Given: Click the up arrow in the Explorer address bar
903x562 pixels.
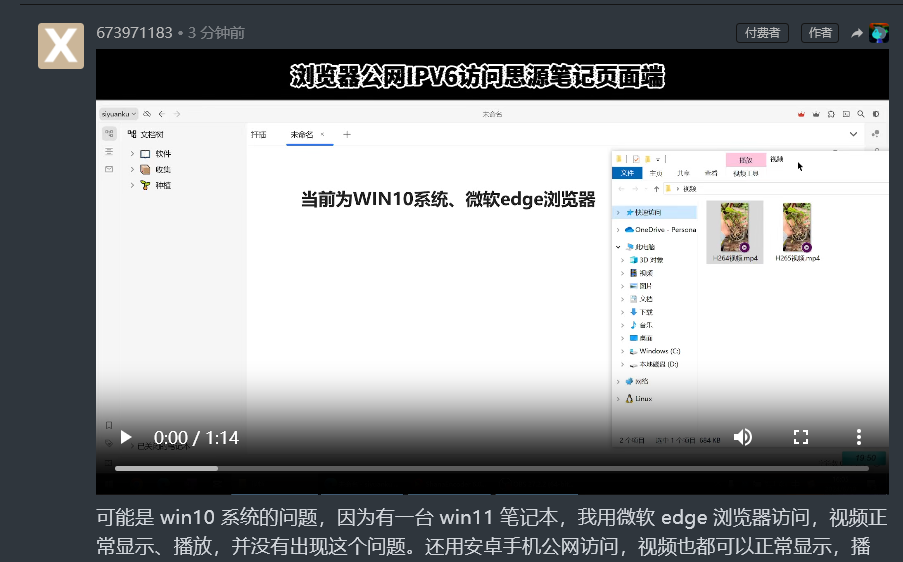Looking at the screenshot, I should (x=656, y=189).
